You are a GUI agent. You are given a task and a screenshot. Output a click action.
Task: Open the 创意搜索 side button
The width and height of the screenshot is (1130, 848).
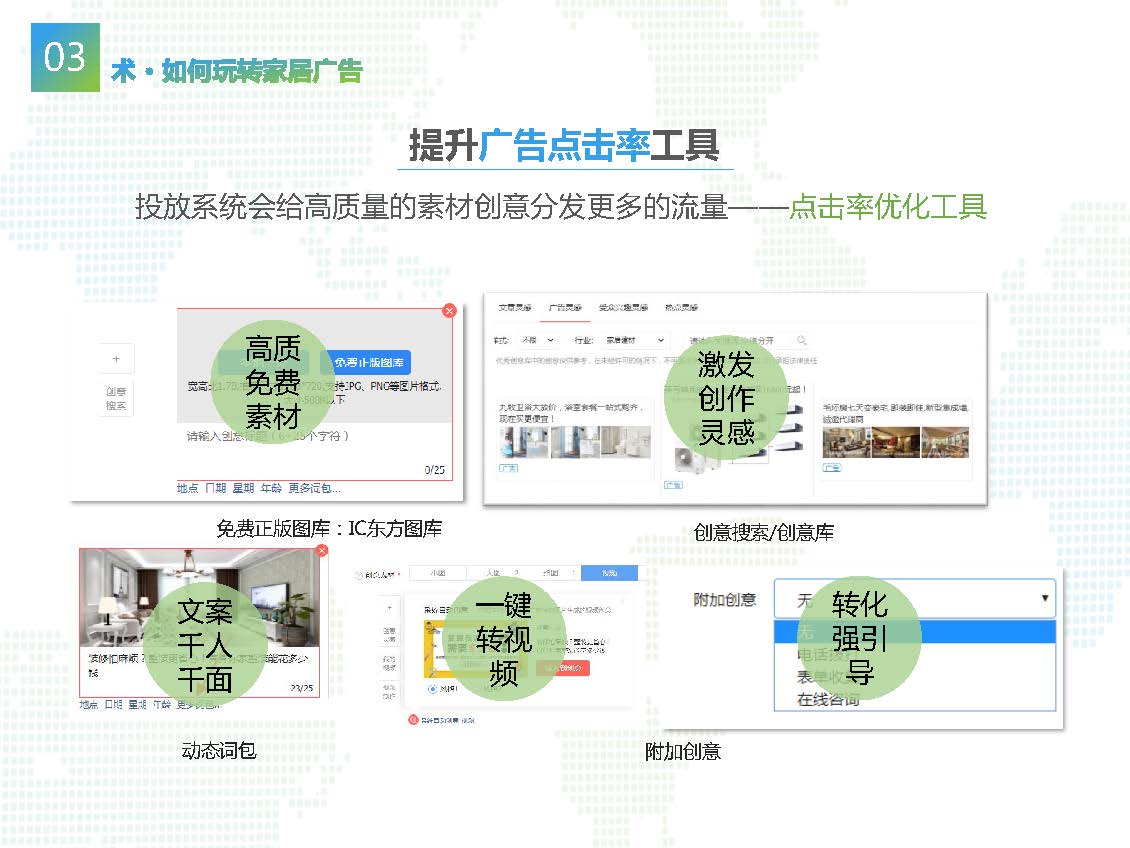pos(116,398)
